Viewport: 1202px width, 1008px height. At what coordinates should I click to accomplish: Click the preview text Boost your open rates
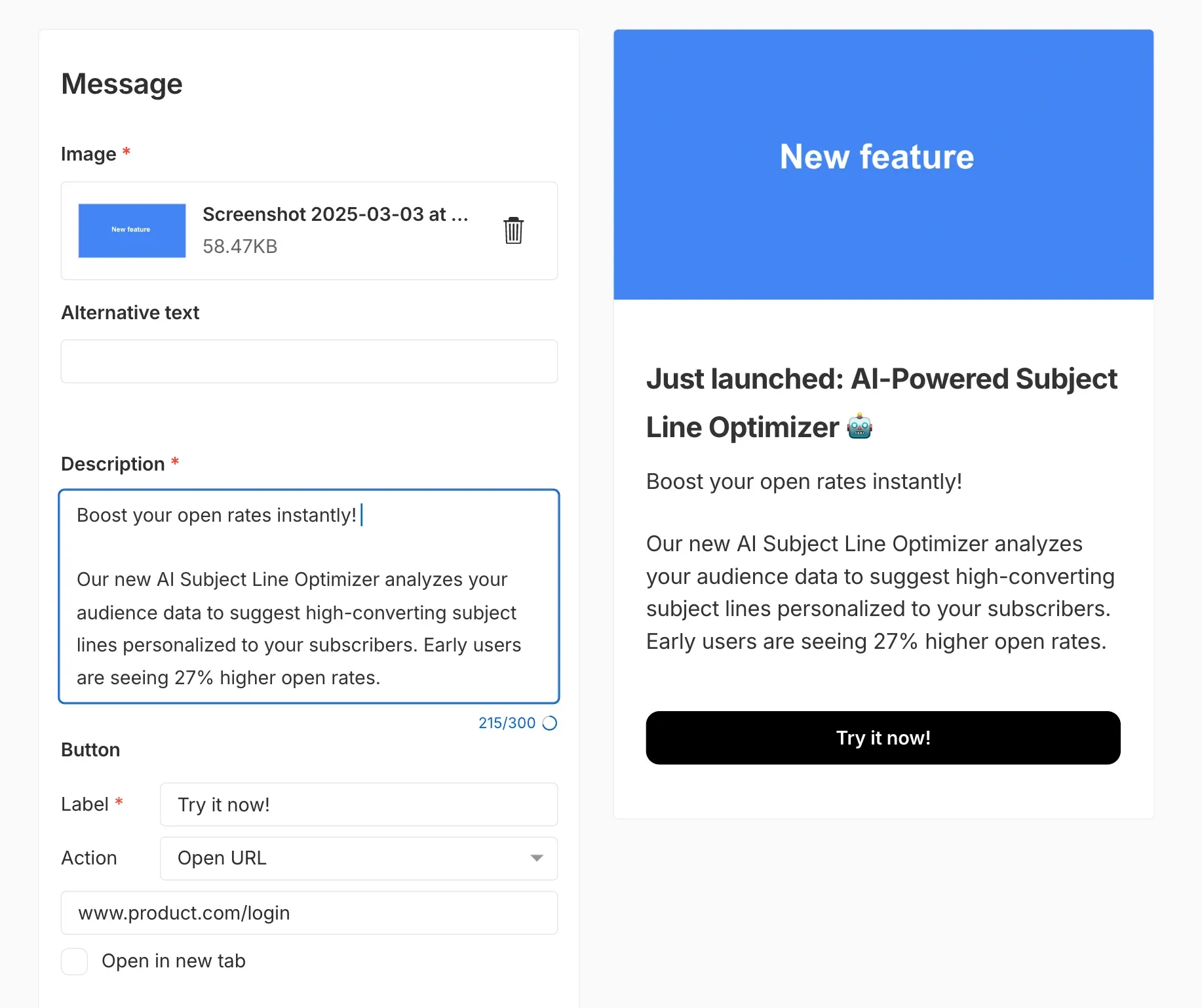(x=804, y=482)
